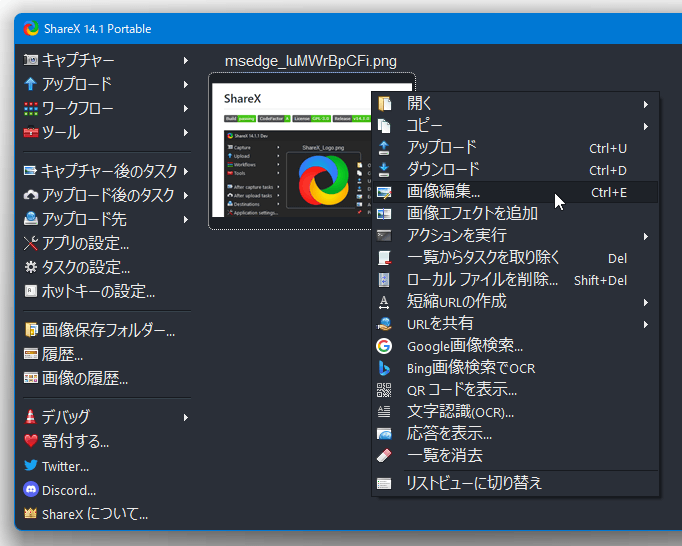682x546 pixels.
Task: Click the アップロード先 globe drive icon
Action: (x=31, y=219)
